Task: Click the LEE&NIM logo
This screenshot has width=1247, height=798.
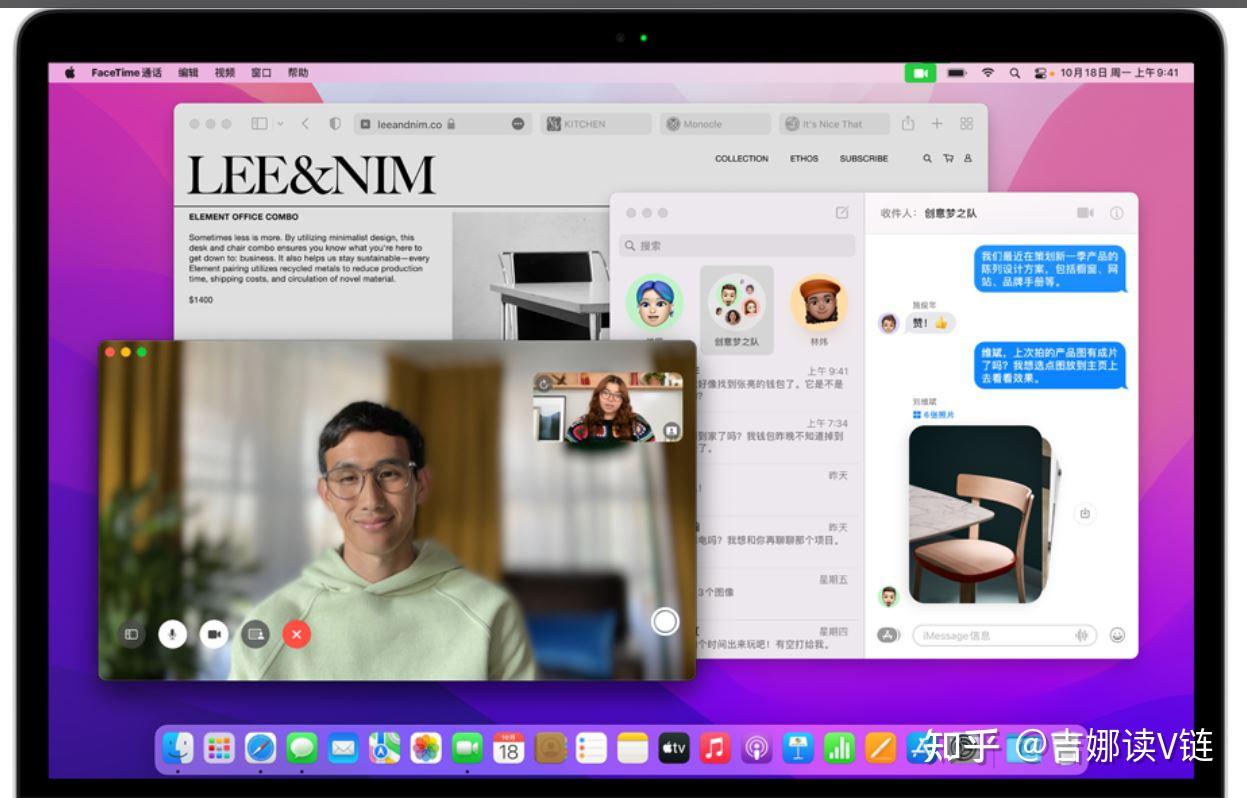Action: point(311,175)
